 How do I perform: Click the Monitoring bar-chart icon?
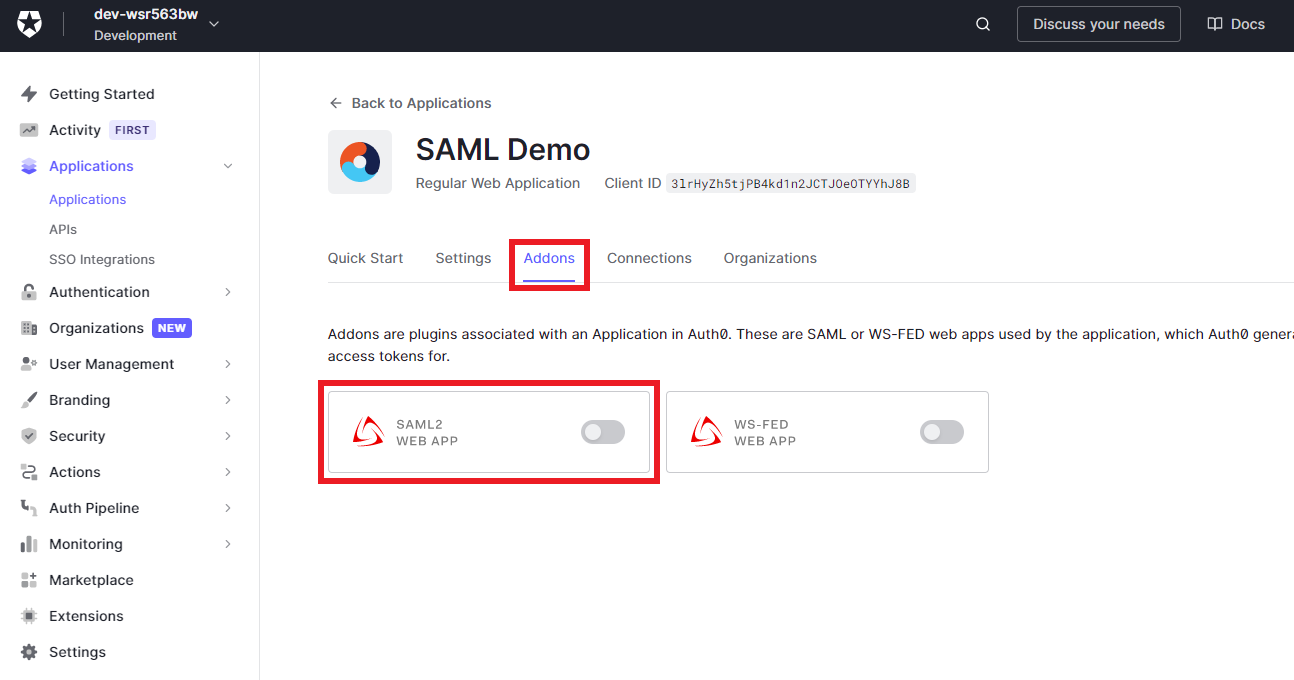coord(29,544)
